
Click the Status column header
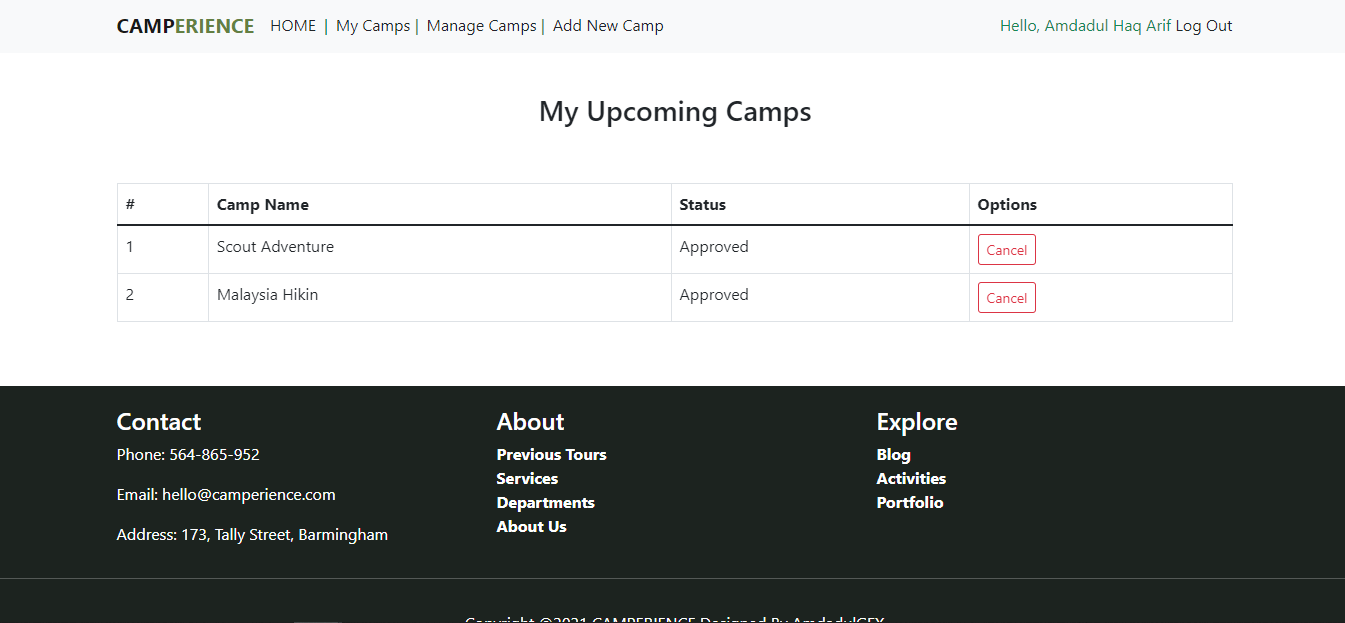click(702, 205)
